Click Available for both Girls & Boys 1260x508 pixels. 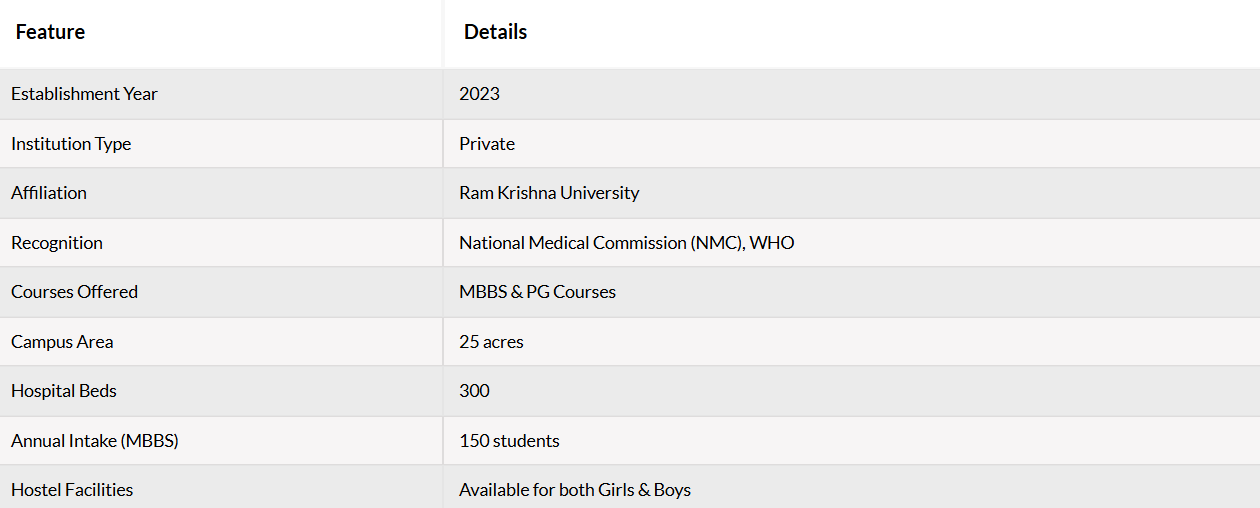(x=575, y=490)
